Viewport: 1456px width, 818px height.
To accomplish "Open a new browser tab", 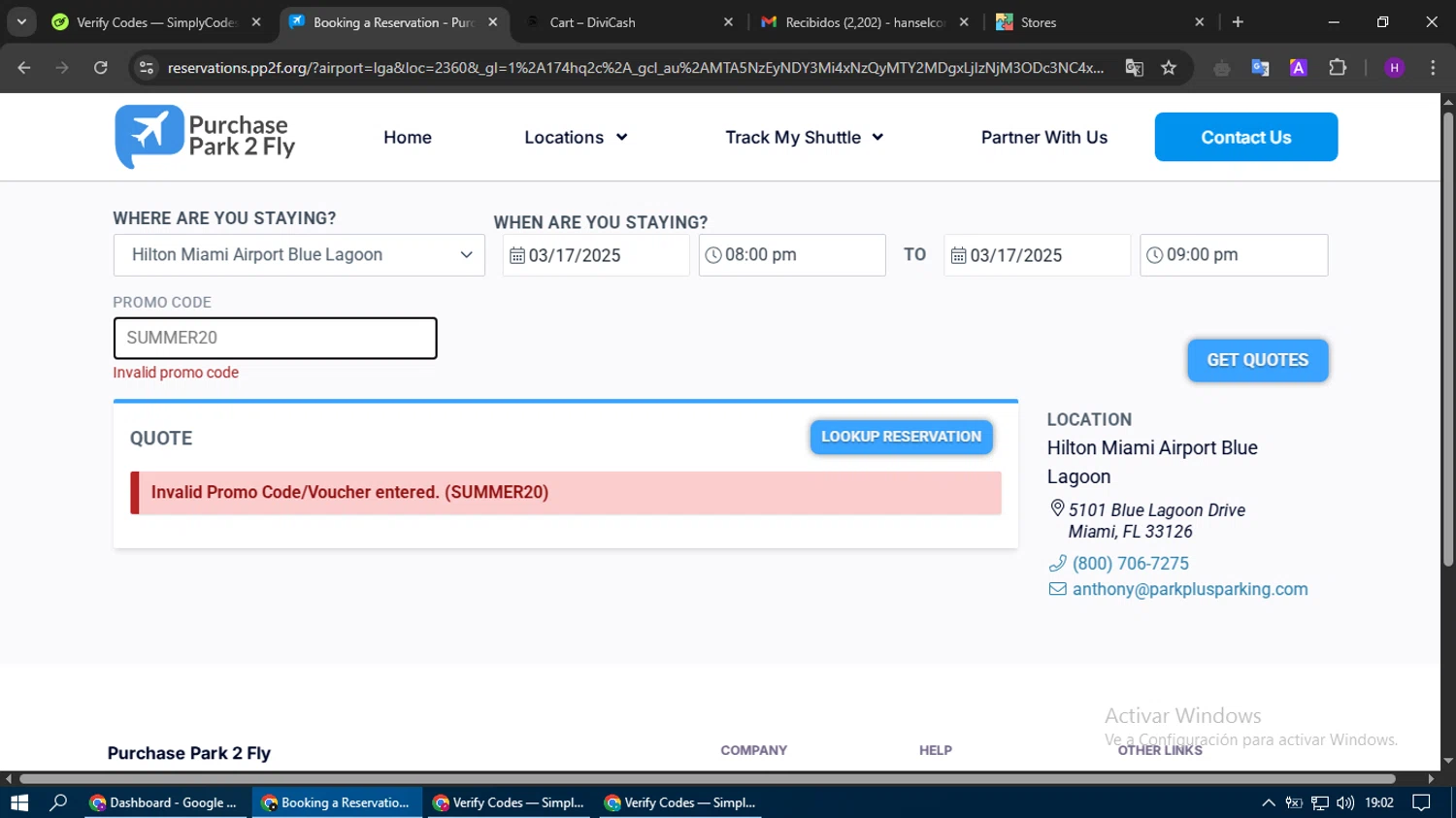I will click(x=1238, y=22).
